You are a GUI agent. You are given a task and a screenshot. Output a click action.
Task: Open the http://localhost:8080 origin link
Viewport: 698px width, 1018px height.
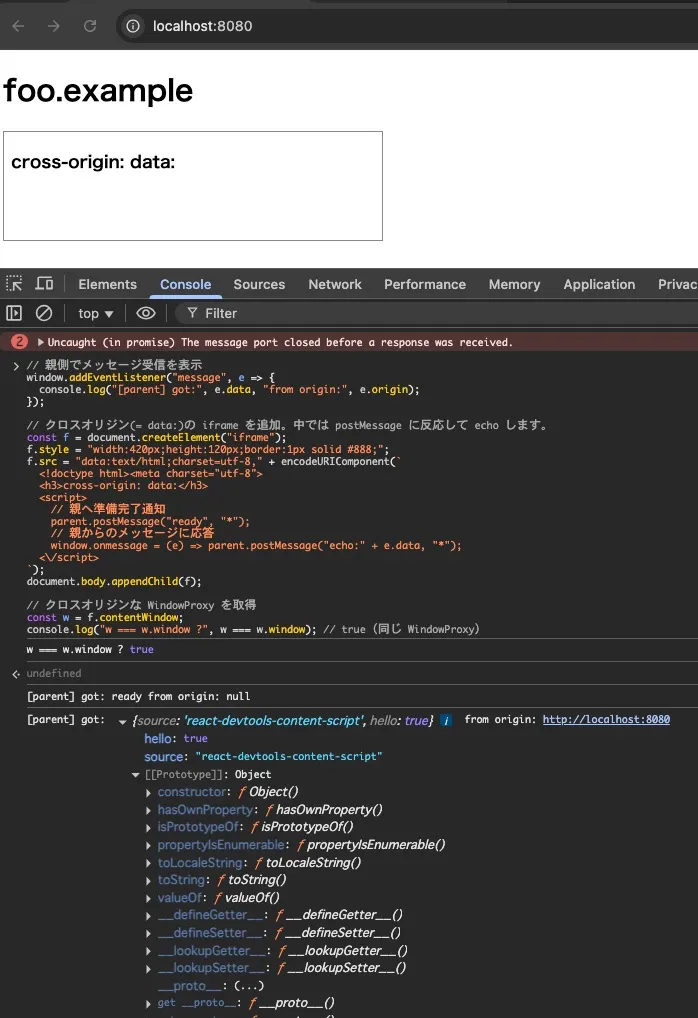(606, 720)
